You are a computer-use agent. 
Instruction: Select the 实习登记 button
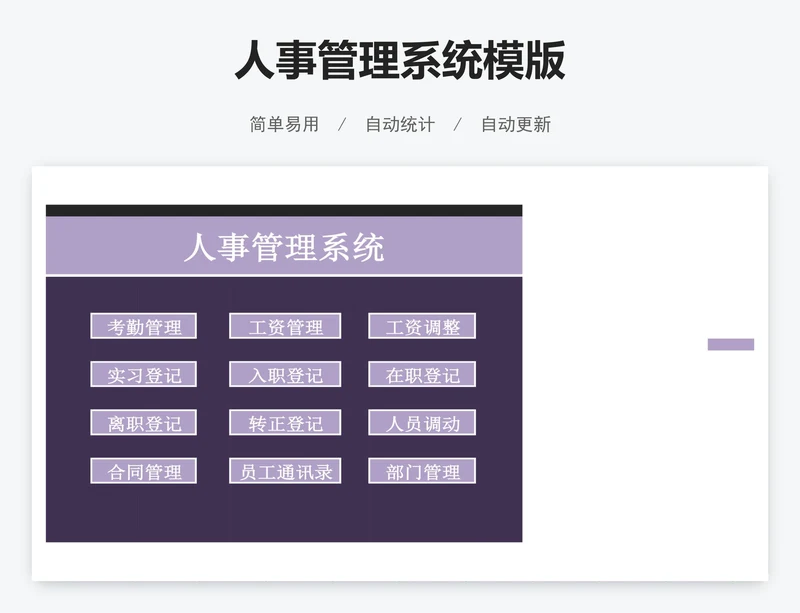tap(143, 374)
